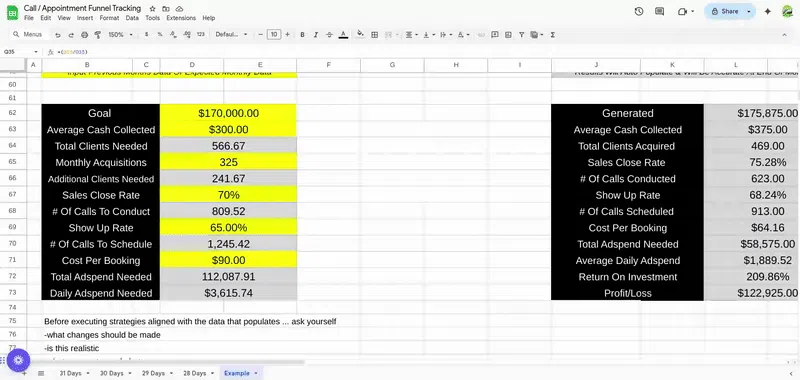Collapse the toolbar with the chevron up
This screenshot has height=380, width=800.
(x=784, y=35)
